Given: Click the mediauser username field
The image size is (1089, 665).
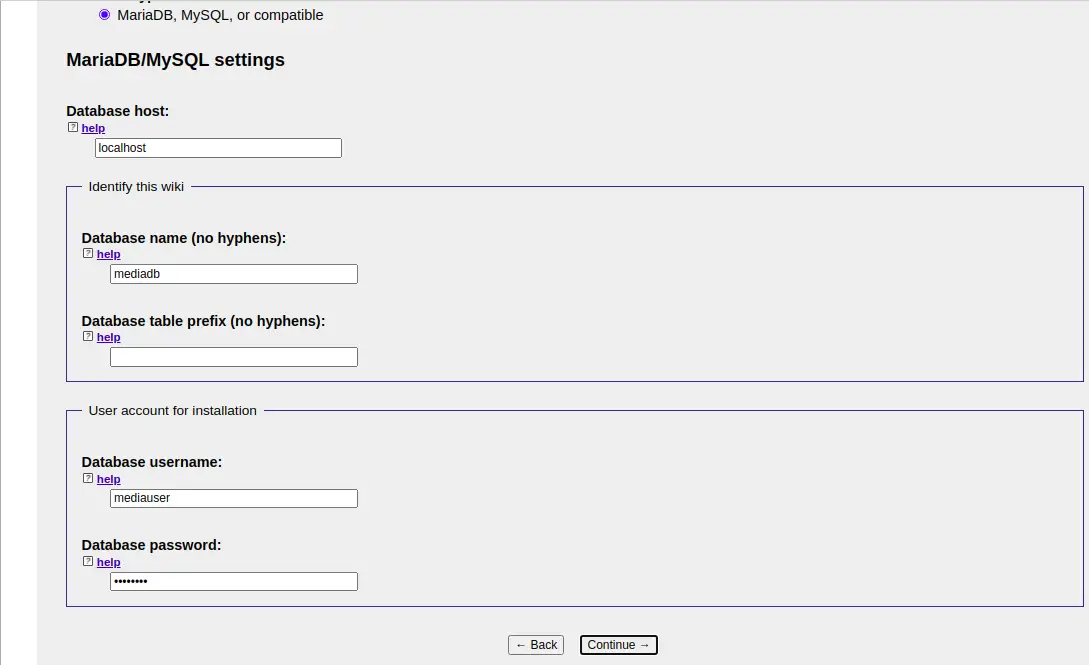Looking at the screenshot, I should coord(233,498).
